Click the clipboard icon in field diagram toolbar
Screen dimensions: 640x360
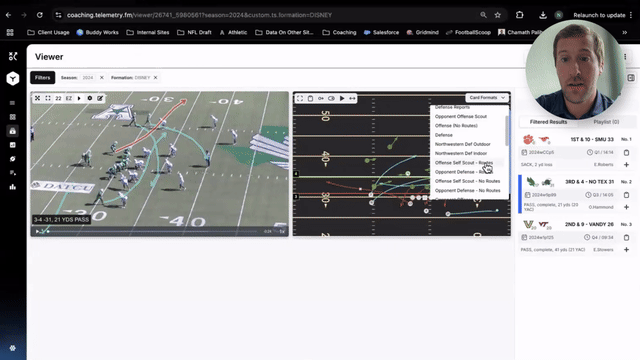click(310, 98)
